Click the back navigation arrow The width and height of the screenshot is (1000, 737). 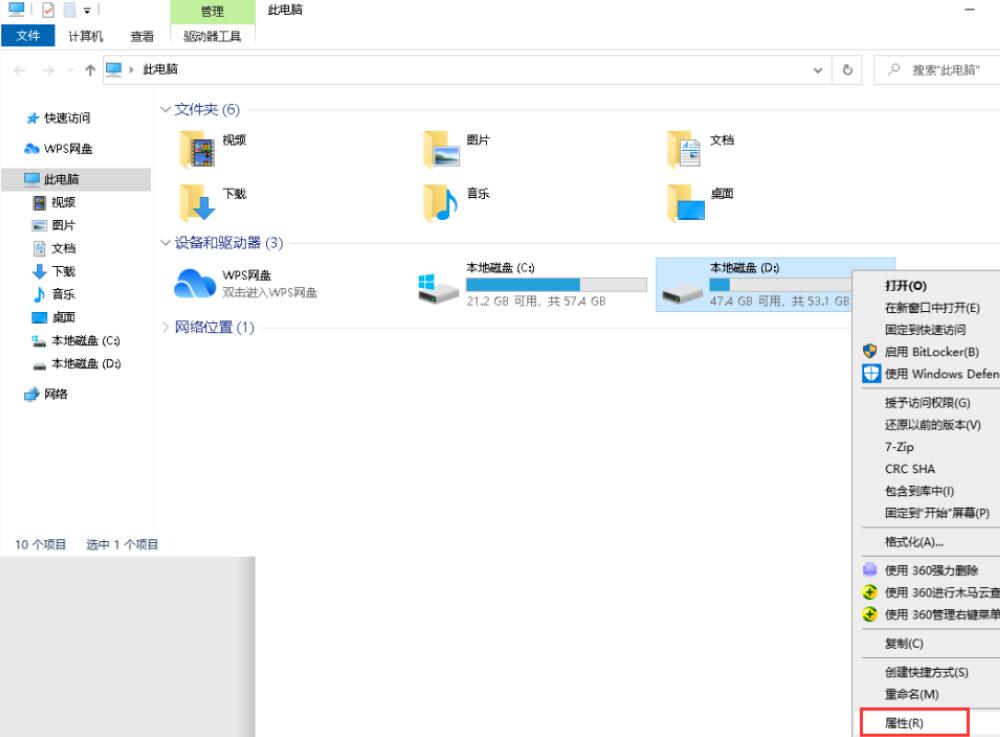click(20, 70)
